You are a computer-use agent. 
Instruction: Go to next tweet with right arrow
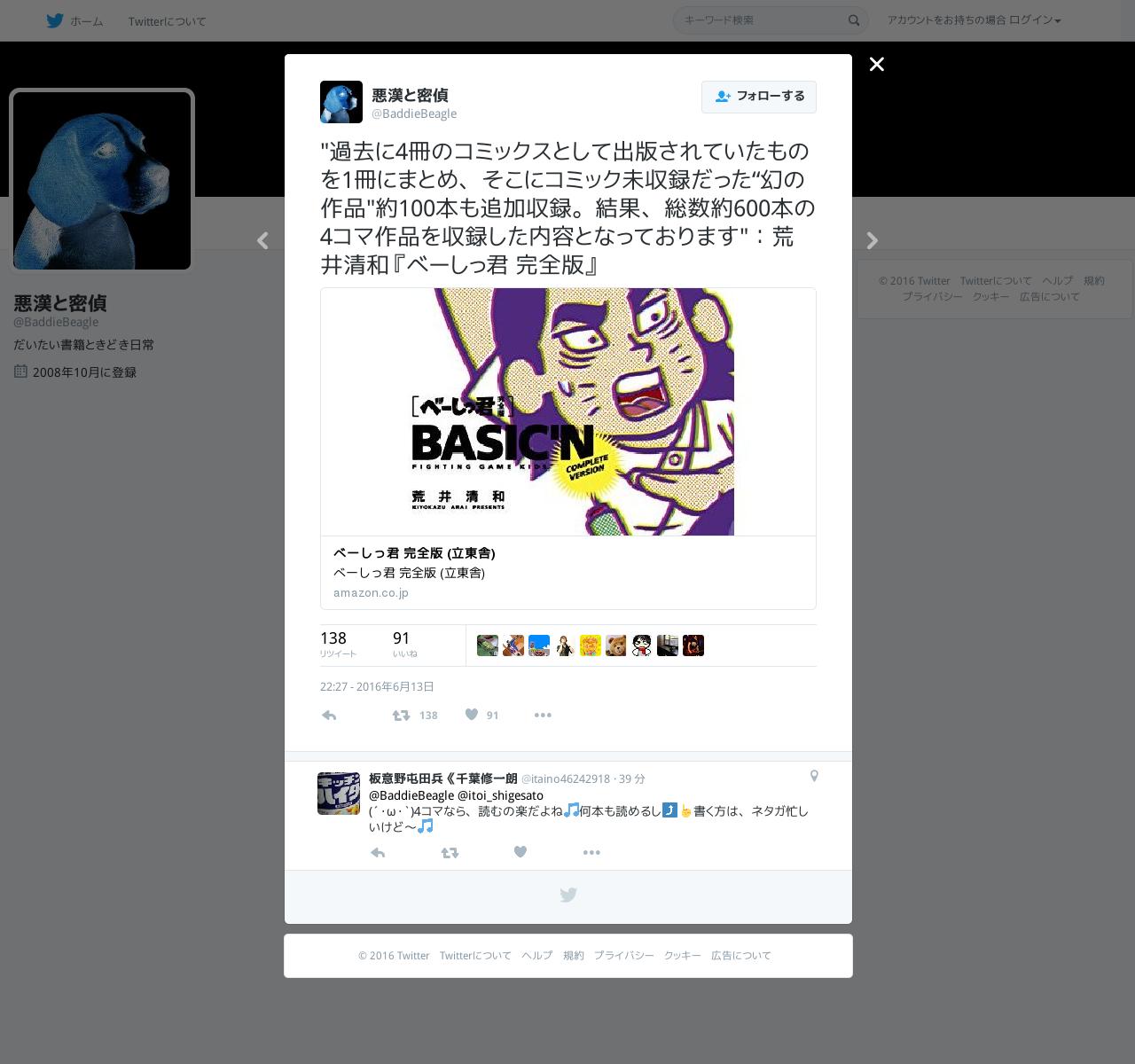coord(873,240)
